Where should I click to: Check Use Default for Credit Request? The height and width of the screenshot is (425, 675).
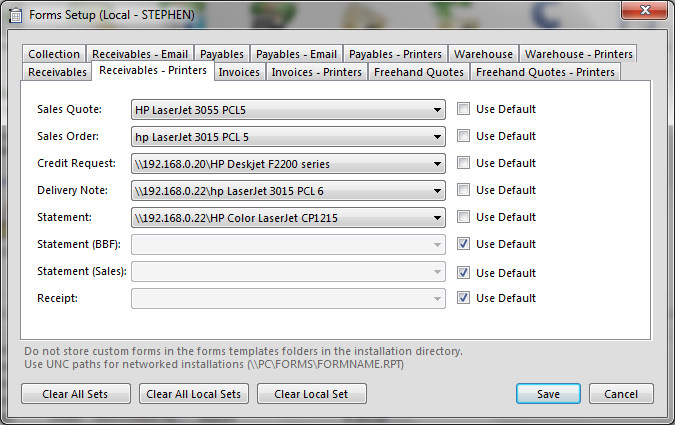click(464, 163)
